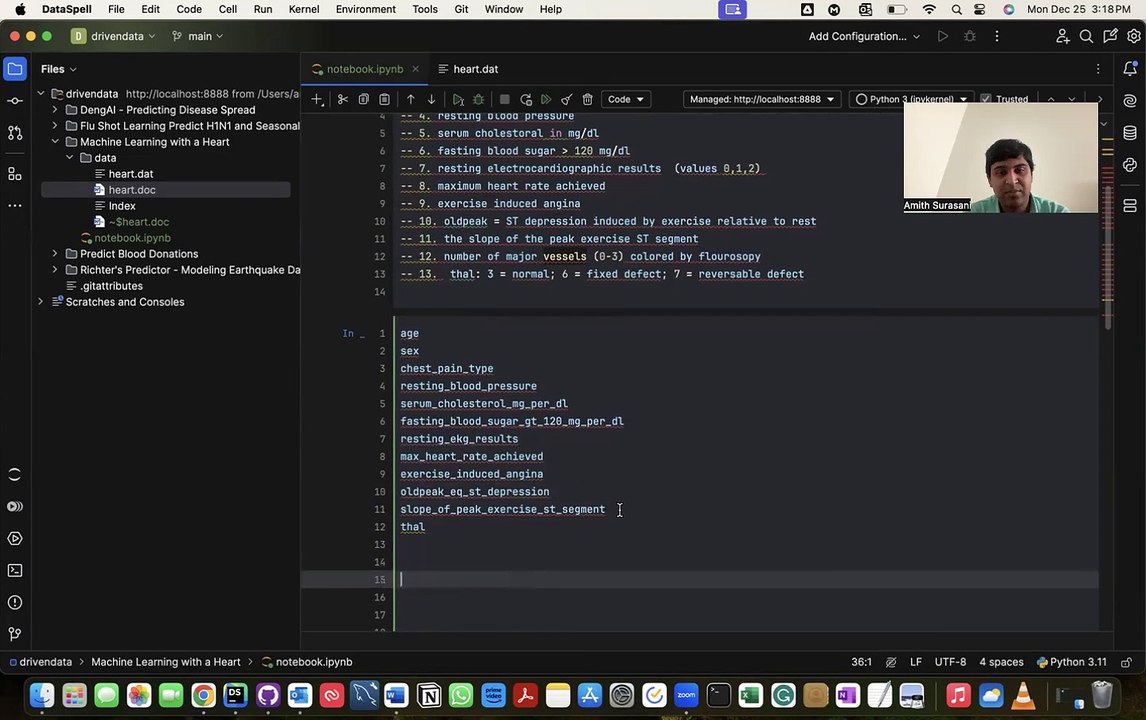
Task: Select .gitattributes in file tree
Action: click(x=111, y=286)
